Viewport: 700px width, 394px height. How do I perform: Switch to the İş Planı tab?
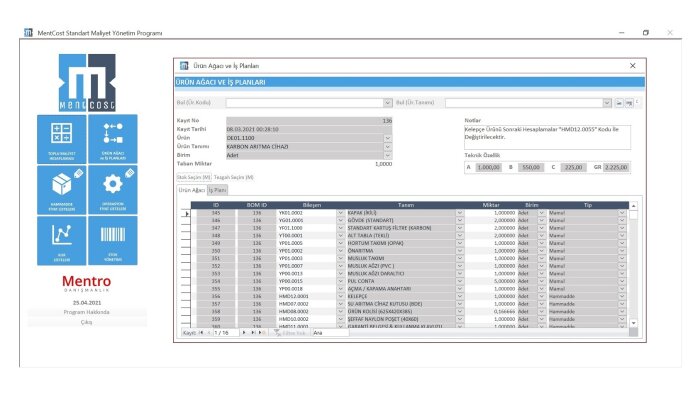click(217, 190)
